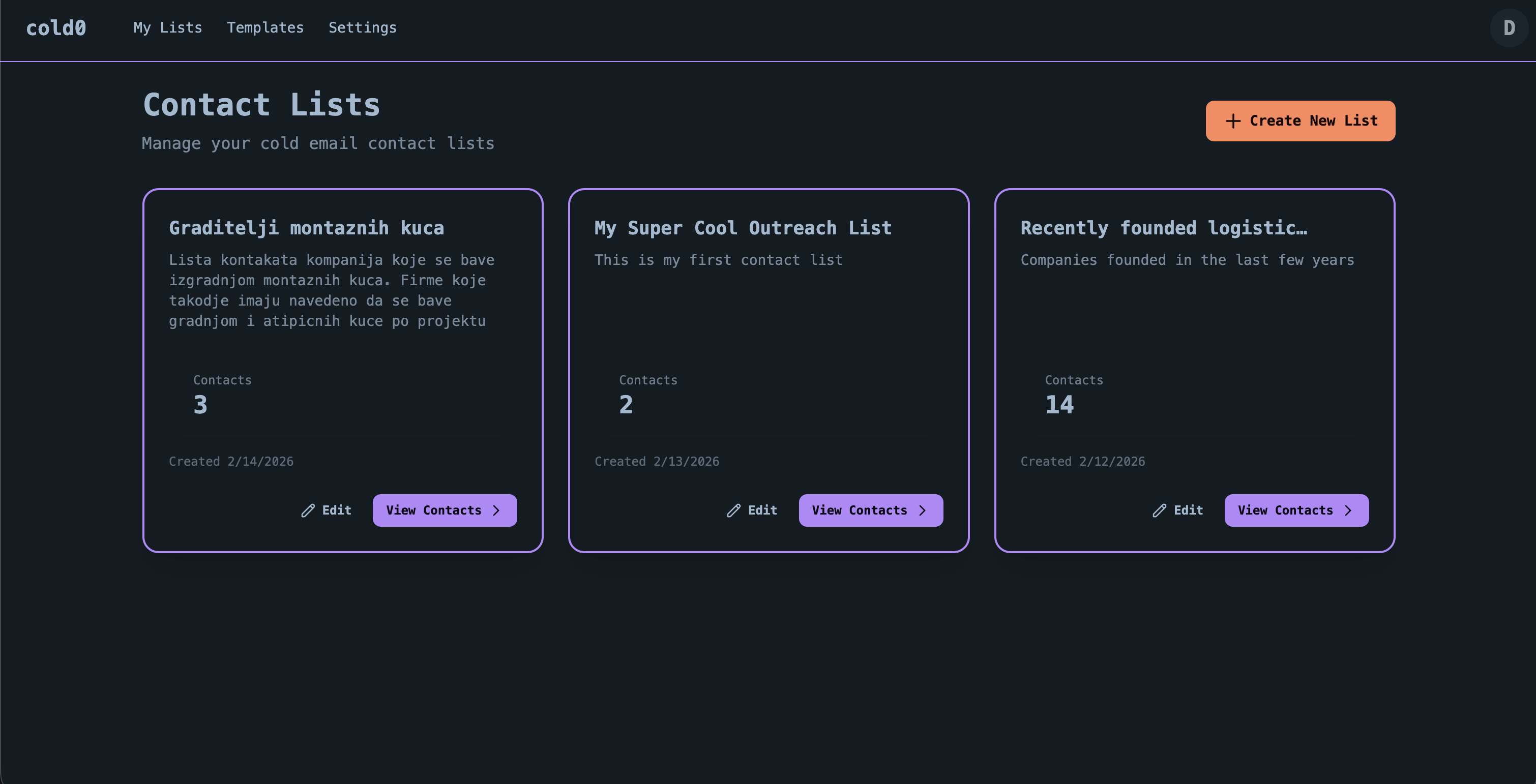Click the chevron arrow inside the logistics list's View Contacts
The width and height of the screenshot is (1536, 784).
pyautogui.click(x=1349, y=510)
